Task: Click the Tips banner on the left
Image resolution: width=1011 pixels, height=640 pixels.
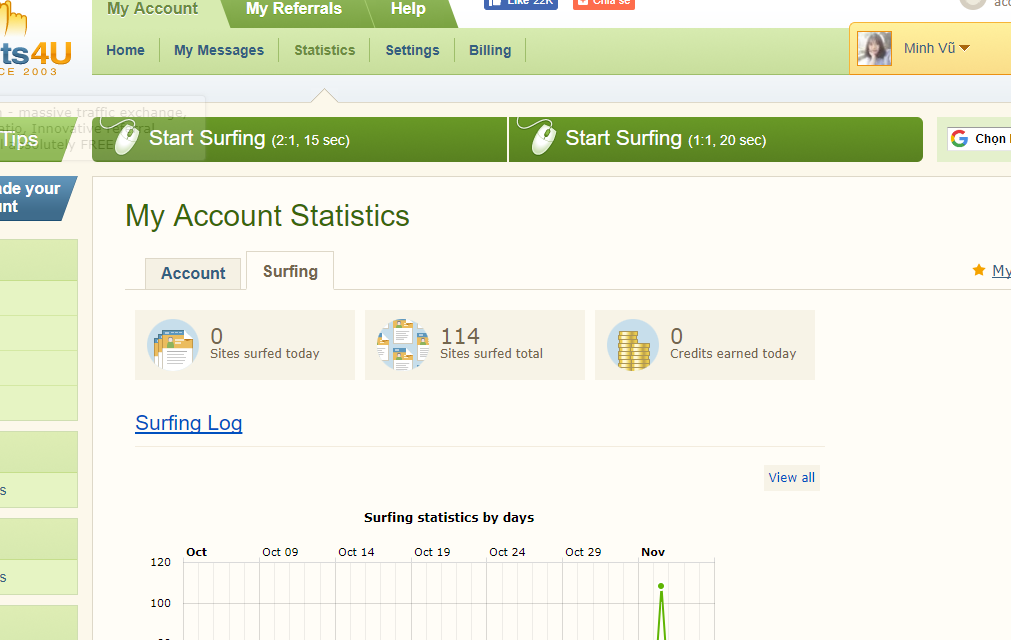Action: (34, 139)
